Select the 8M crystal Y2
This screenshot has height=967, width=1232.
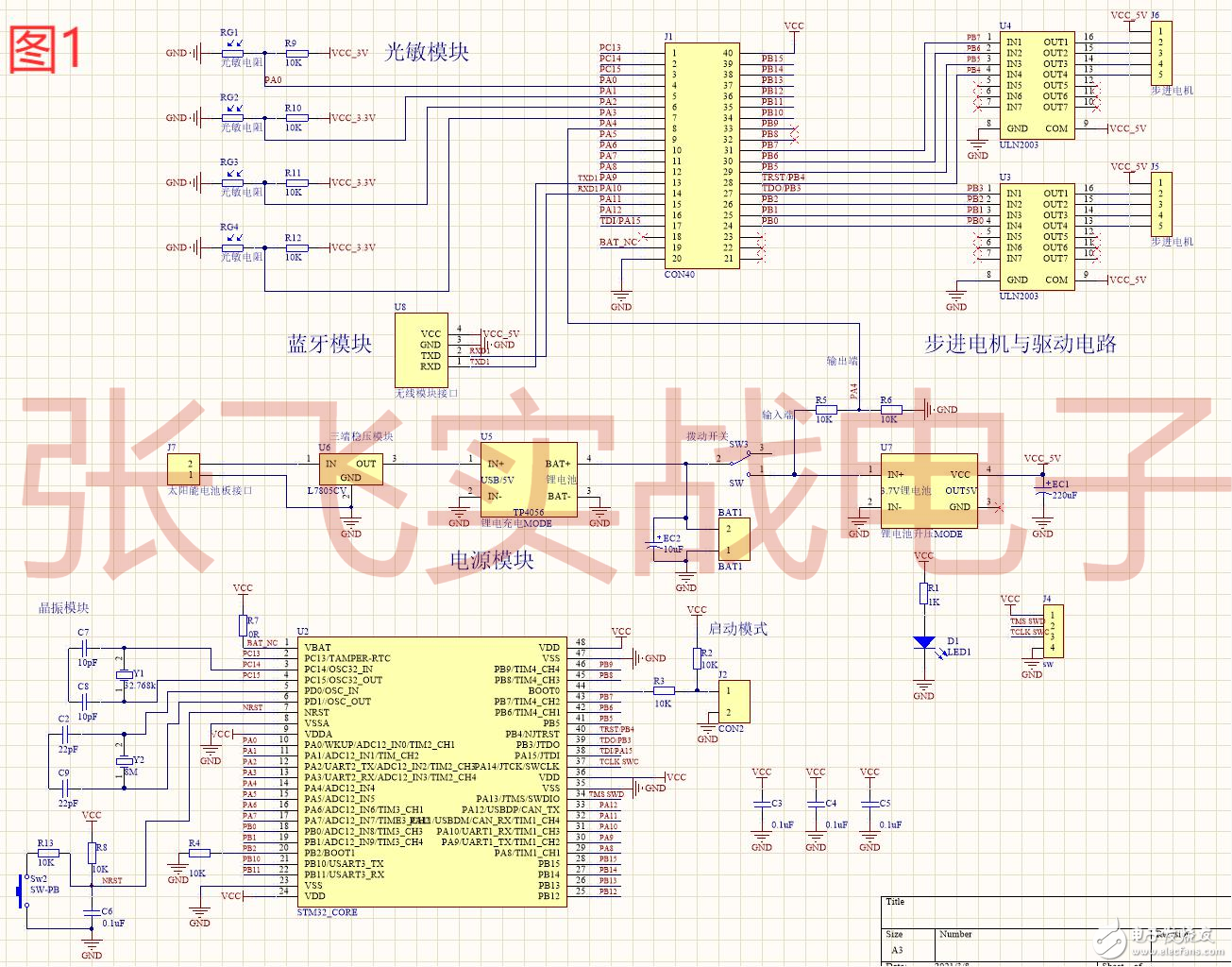coord(123,761)
